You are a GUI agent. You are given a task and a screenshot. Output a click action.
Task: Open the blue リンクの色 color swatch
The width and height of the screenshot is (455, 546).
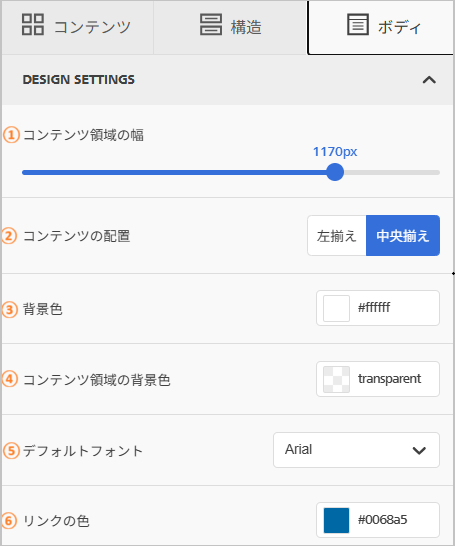pyautogui.click(x=336, y=520)
